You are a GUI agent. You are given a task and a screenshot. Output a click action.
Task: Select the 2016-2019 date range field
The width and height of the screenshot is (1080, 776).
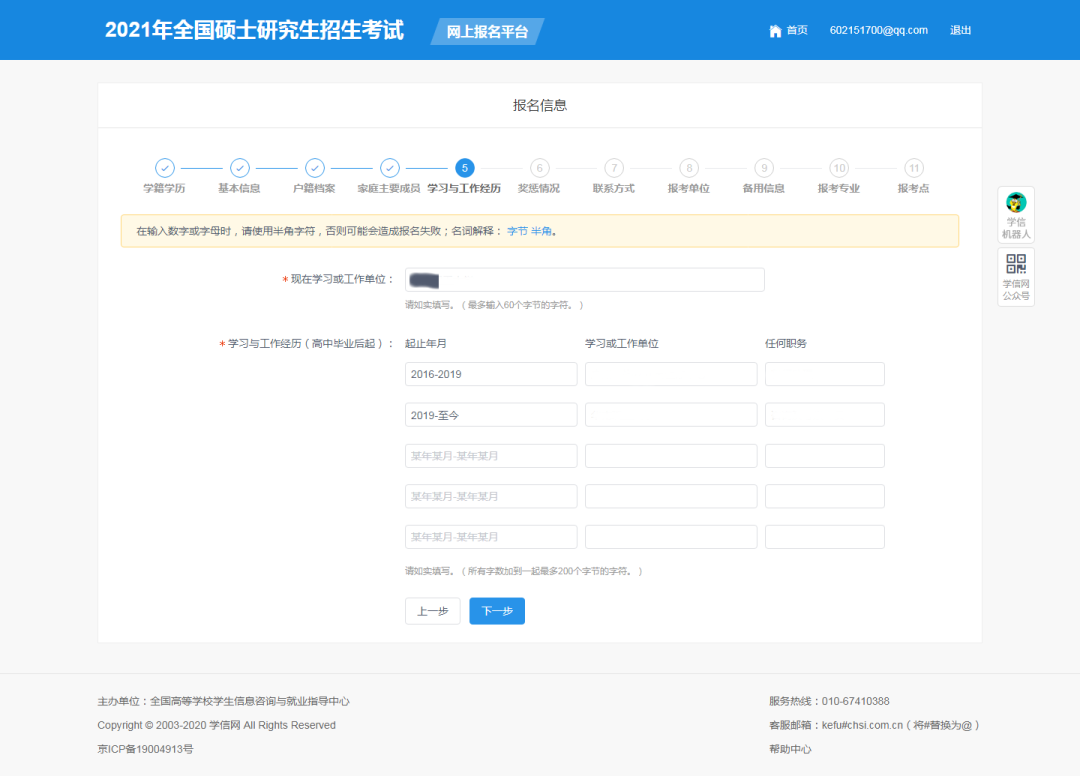click(490, 373)
